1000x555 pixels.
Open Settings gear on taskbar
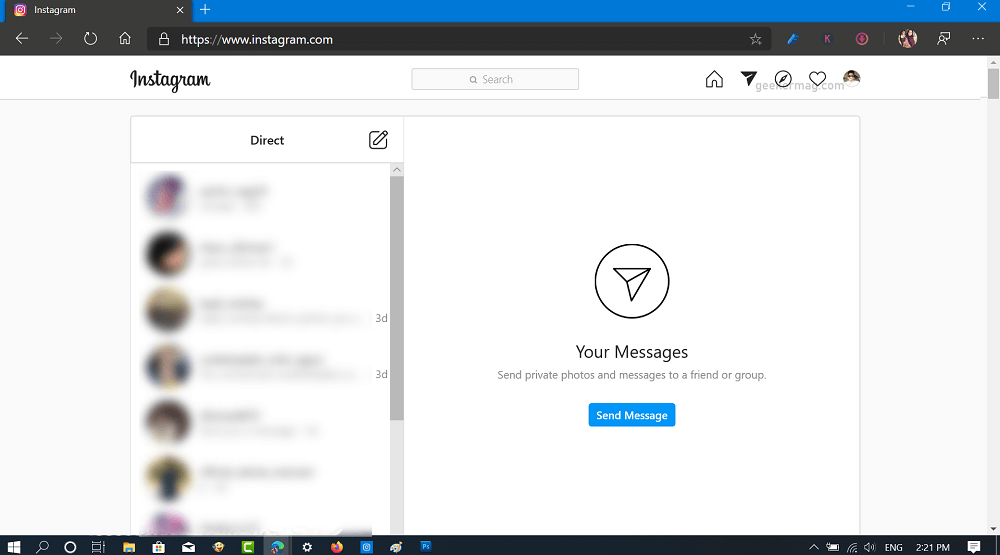tap(307, 547)
